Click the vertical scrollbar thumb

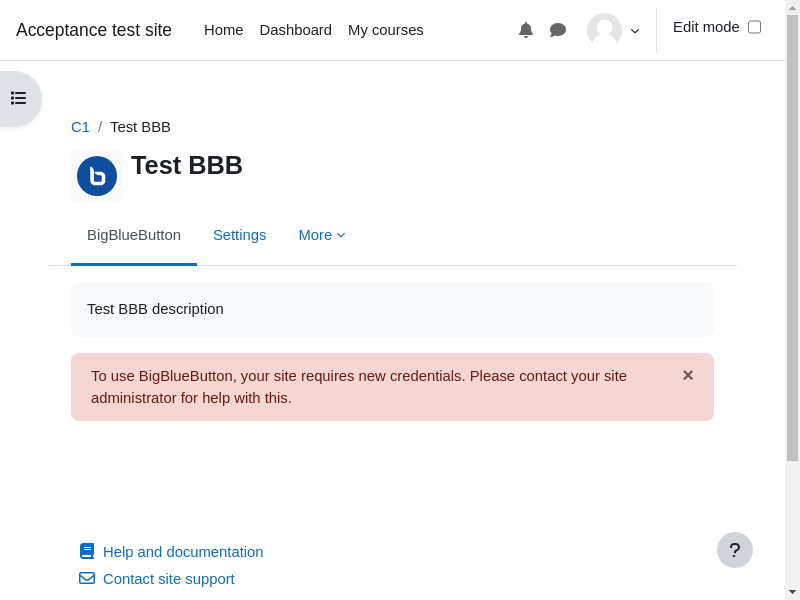[792, 238]
